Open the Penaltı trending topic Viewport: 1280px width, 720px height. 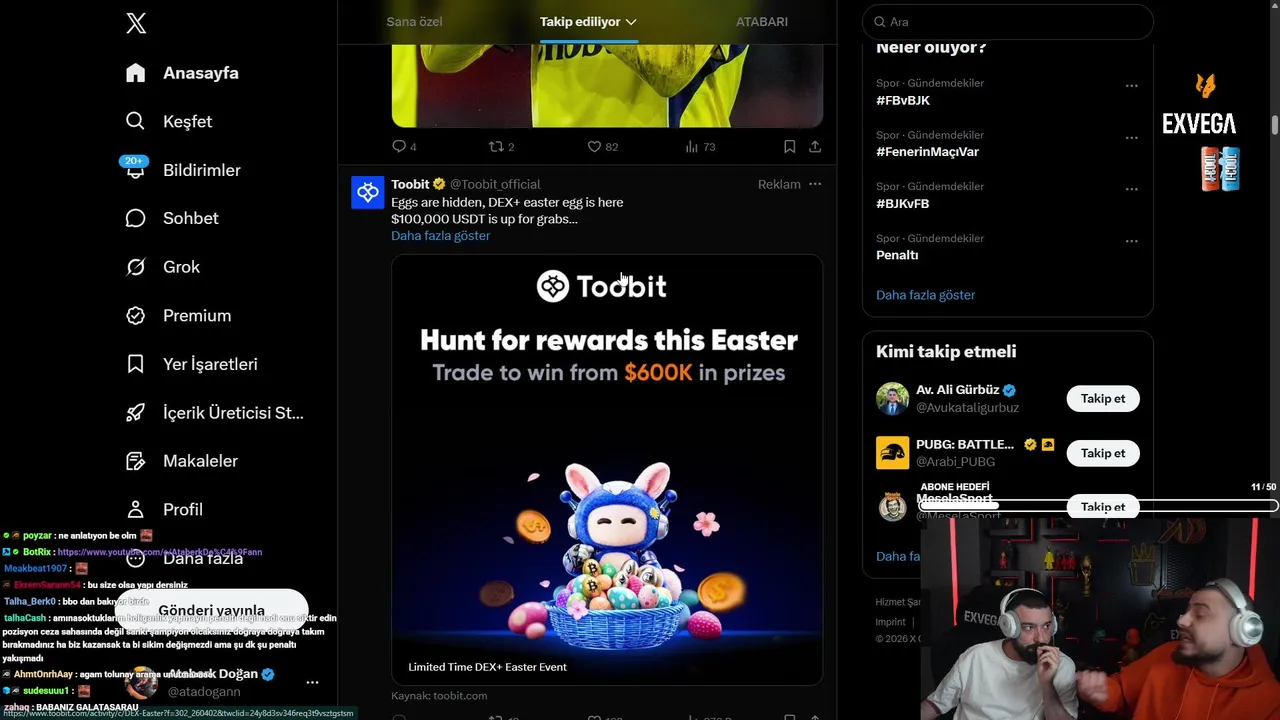897,255
